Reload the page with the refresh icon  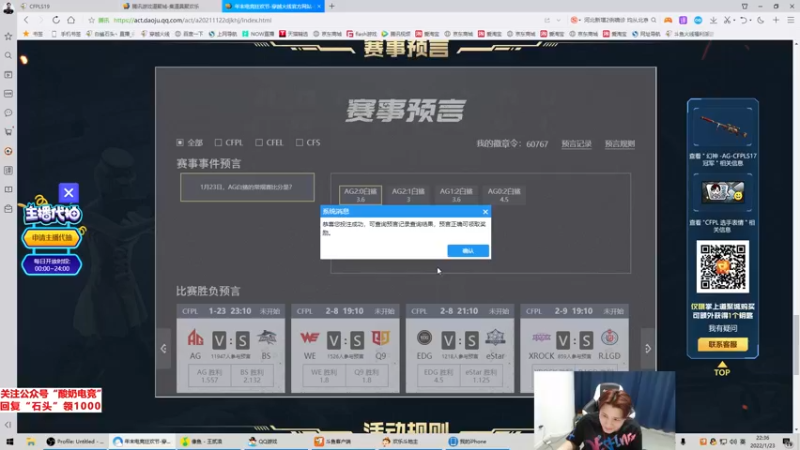coord(56,20)
